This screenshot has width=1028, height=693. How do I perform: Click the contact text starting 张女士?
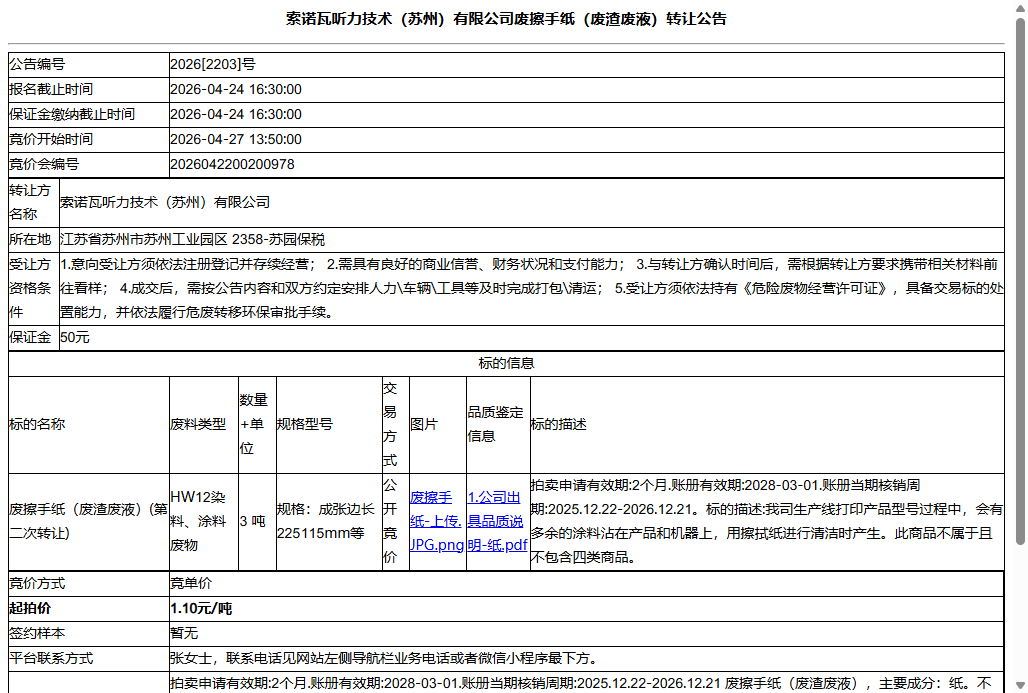click(384, 658)
